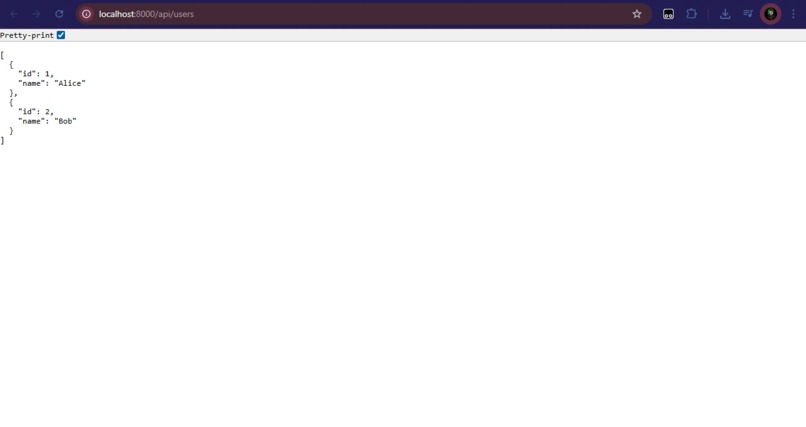This screenshot has width=806, height=427.
Task: Click the Pretty-print label text
Action: point(27,35)
